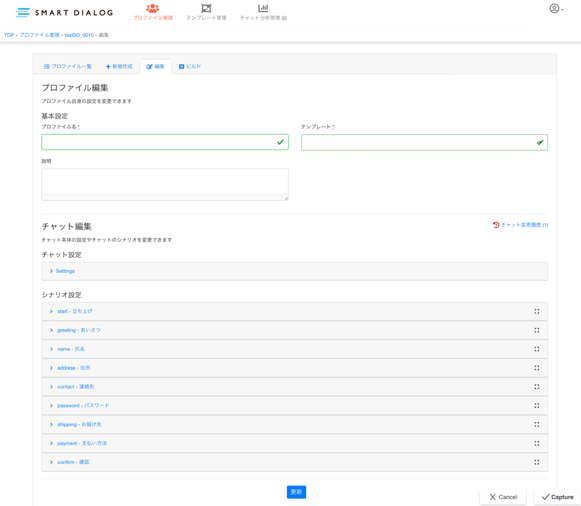Click the fullscreen icon on the start scenario row
Screen dimensions: 581x506
click(x=537, y=312)
